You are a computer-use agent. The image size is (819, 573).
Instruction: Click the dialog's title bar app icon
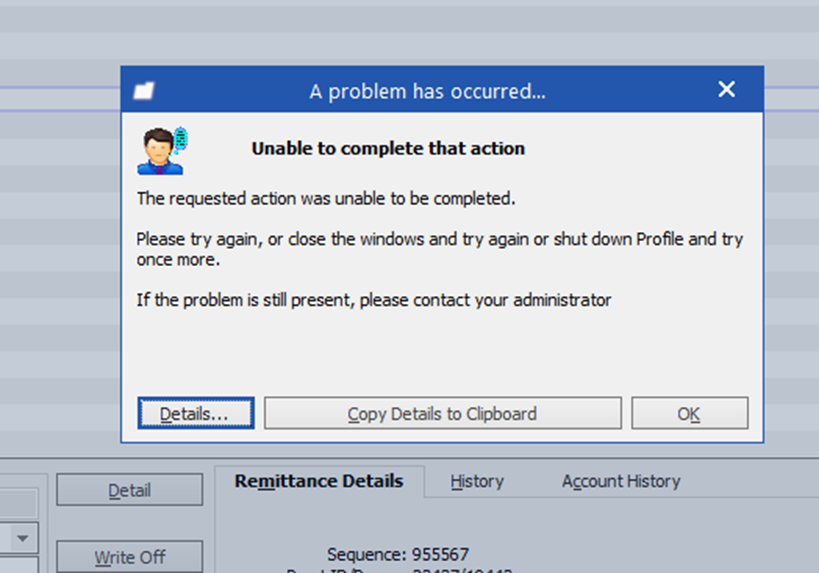(x=144, y=91)
